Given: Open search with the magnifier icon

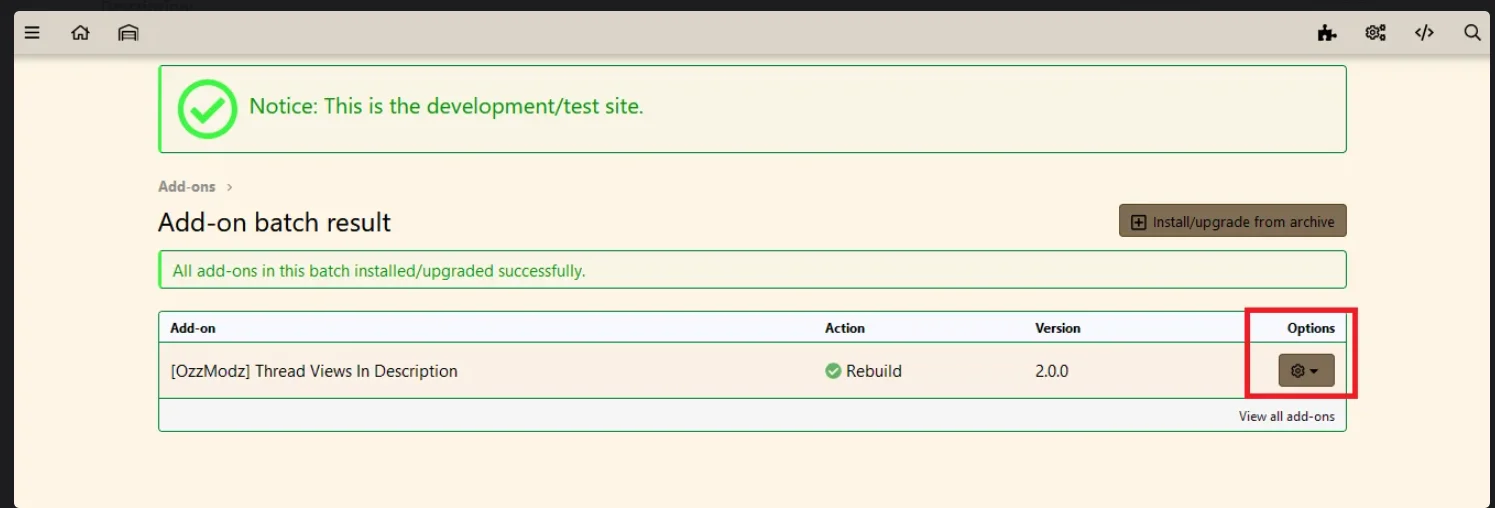Looking at the screenshot, I should pyautogui.click(x=1472, y=33).
